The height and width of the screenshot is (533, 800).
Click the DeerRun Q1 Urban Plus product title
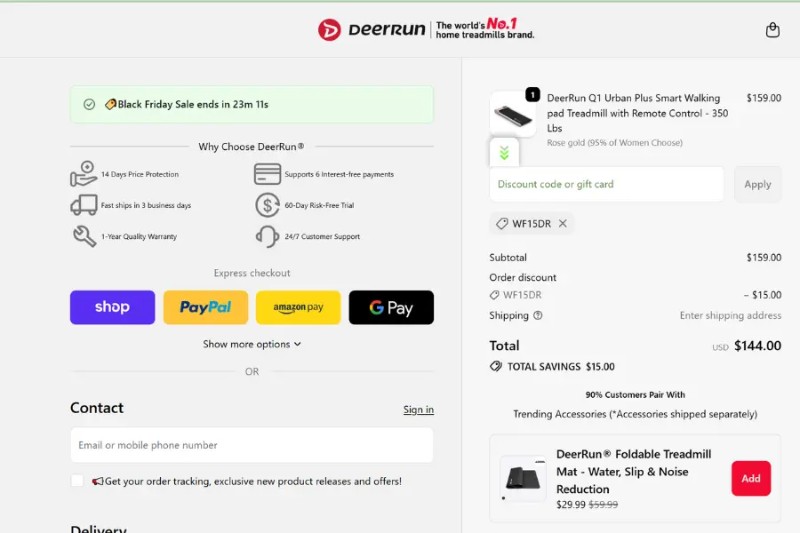coord(638,113)
